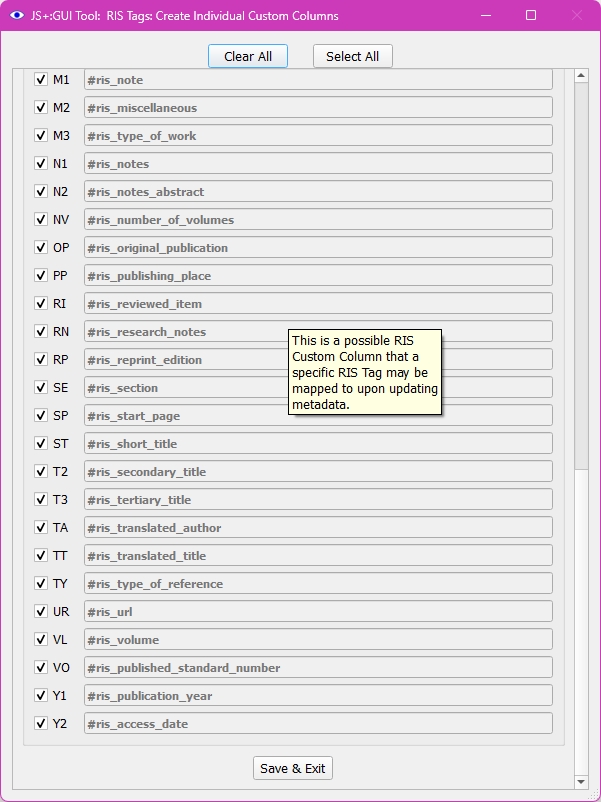Viewport: 601px width, 802px height.
Task: Uncheck the ST checkbox
Action: (41, 443)
